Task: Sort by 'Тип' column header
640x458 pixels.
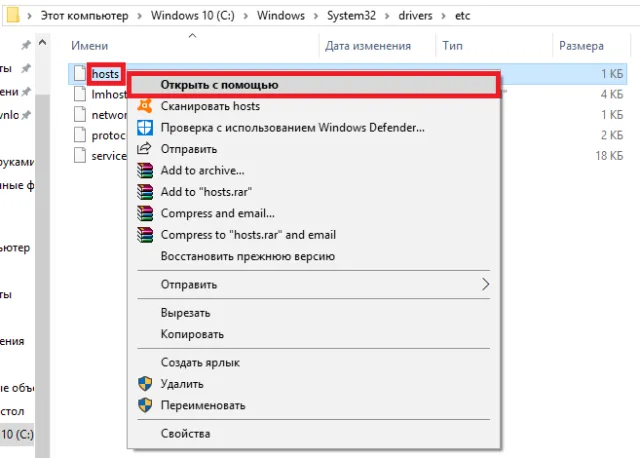Action: (x=452, y=45)
